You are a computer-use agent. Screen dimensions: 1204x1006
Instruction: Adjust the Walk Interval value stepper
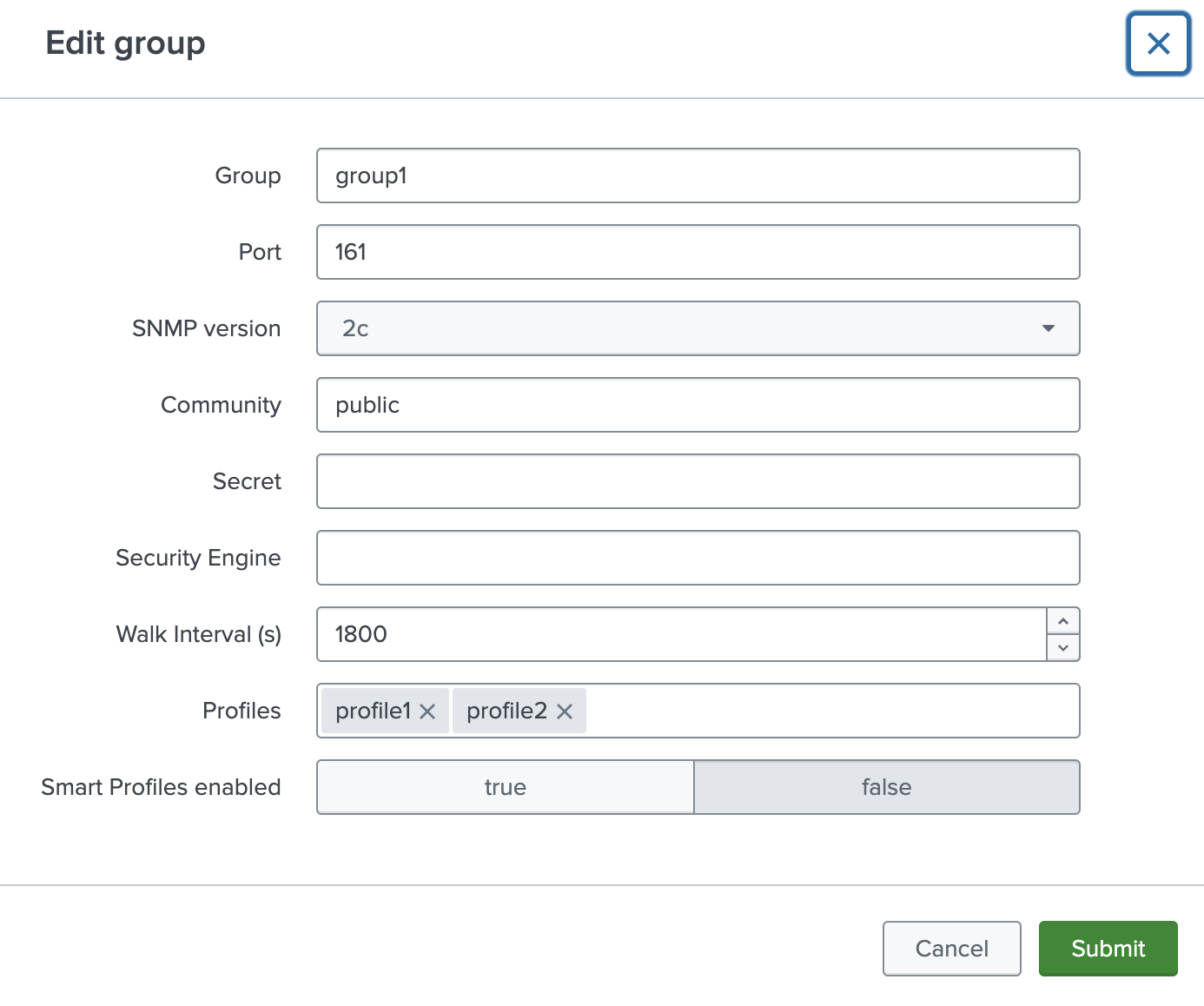click(1062, 634)
